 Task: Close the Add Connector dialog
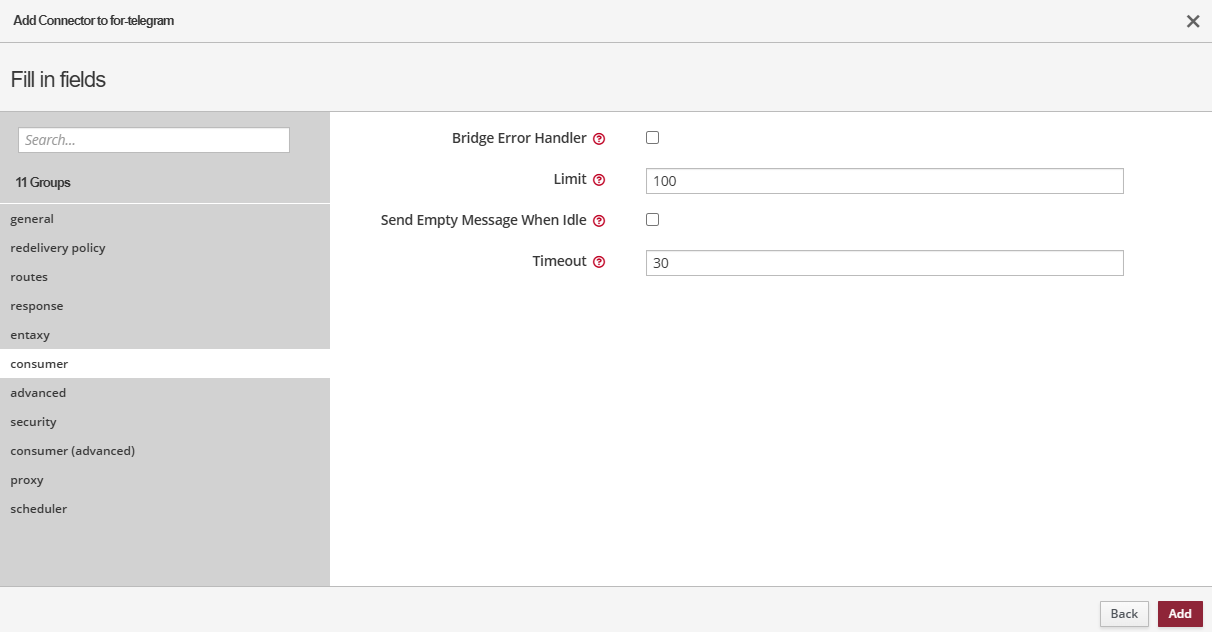pos(1192,21)
